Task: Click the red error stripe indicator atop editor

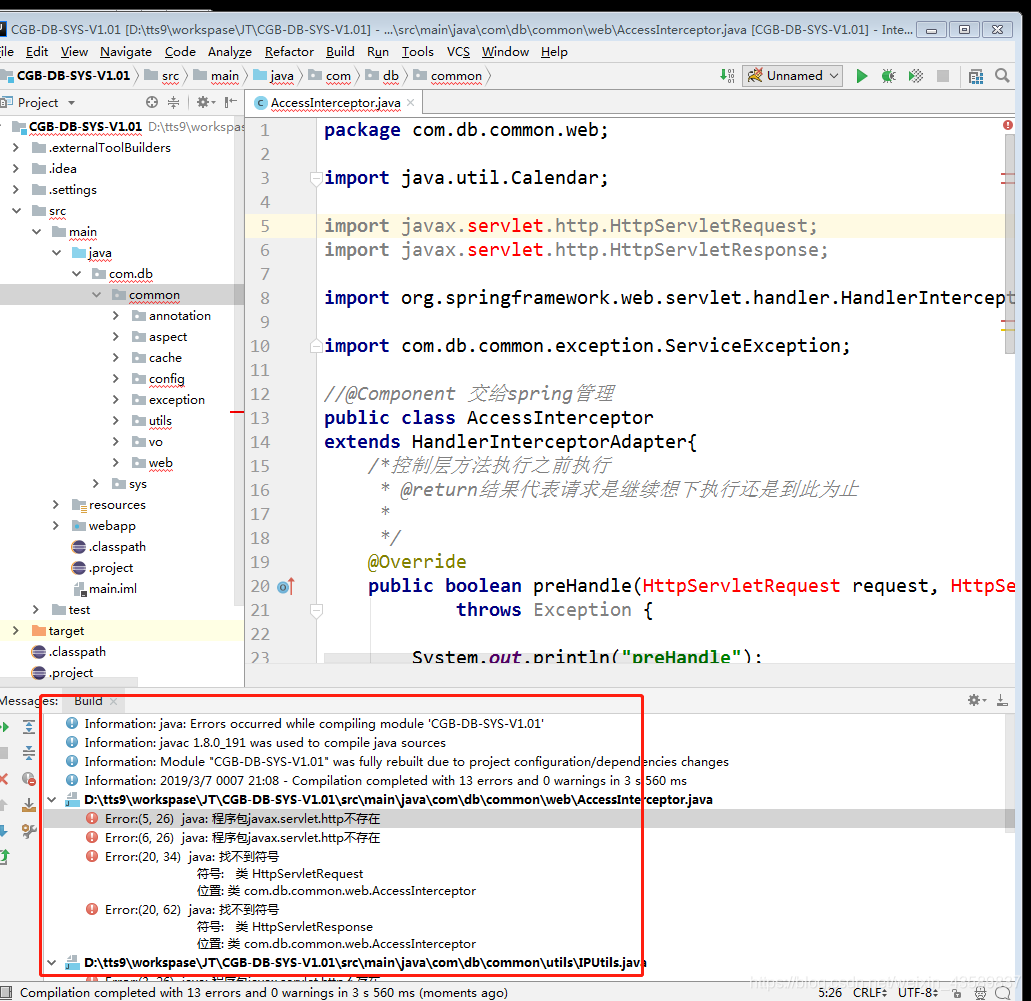Action: click(x=1008, y=124)
